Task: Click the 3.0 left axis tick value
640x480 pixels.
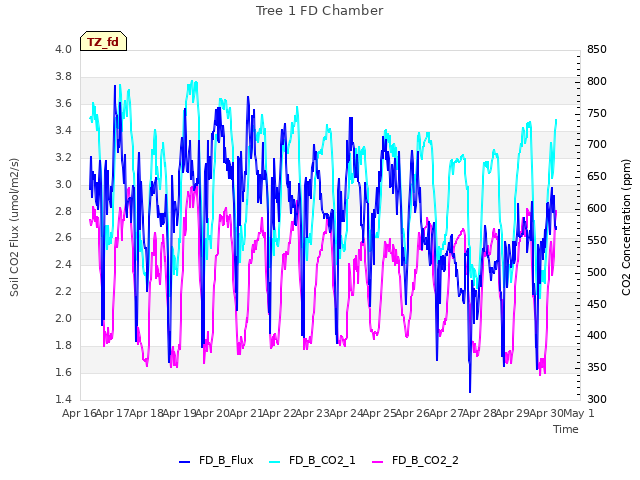Action: (x=64, y=184)
